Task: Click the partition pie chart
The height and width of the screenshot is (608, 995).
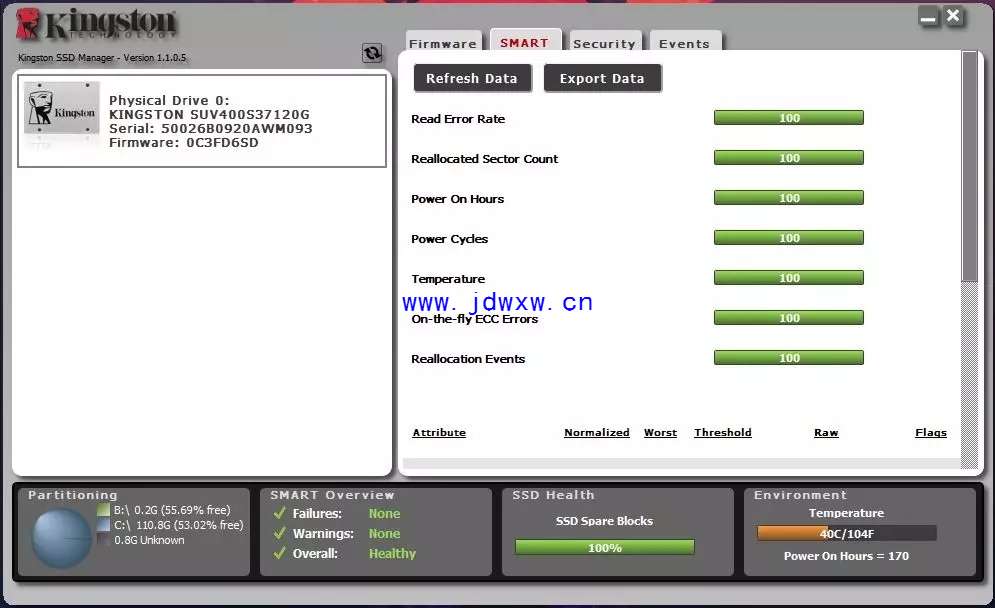Action: point(62,539)
